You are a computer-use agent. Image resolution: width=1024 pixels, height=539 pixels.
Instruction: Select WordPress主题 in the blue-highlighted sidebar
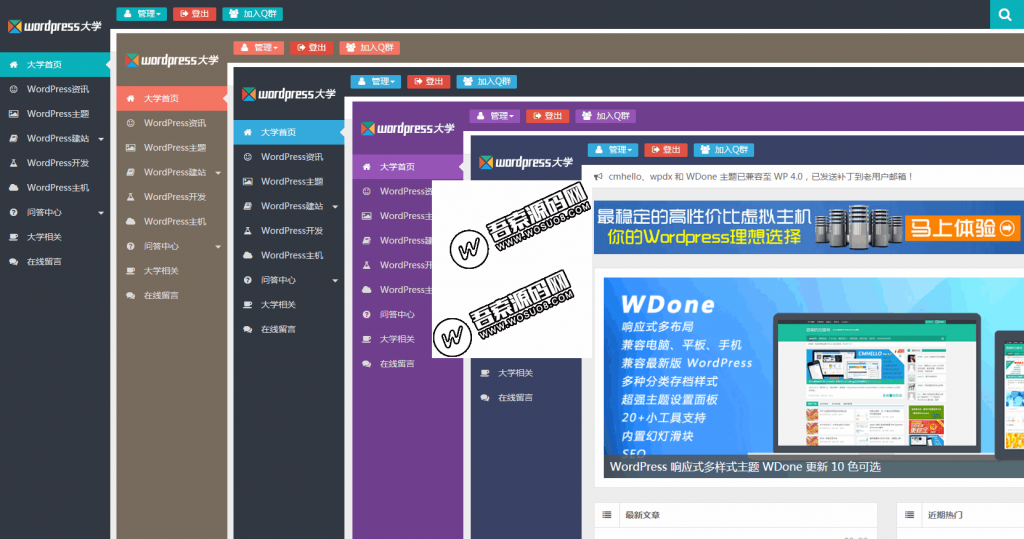pyautogui.click(x=291, y=182)
